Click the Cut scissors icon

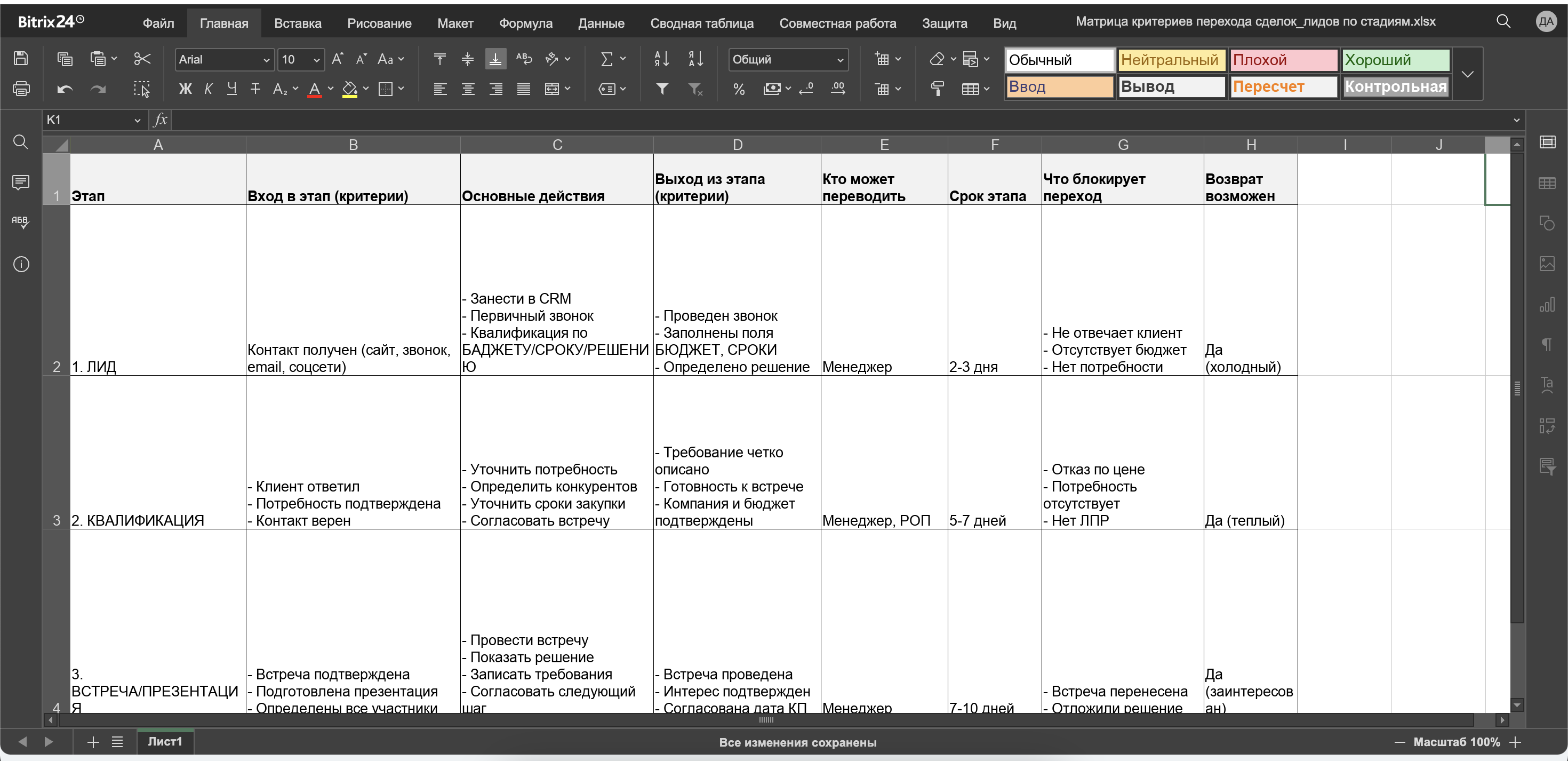click(142, 59)
